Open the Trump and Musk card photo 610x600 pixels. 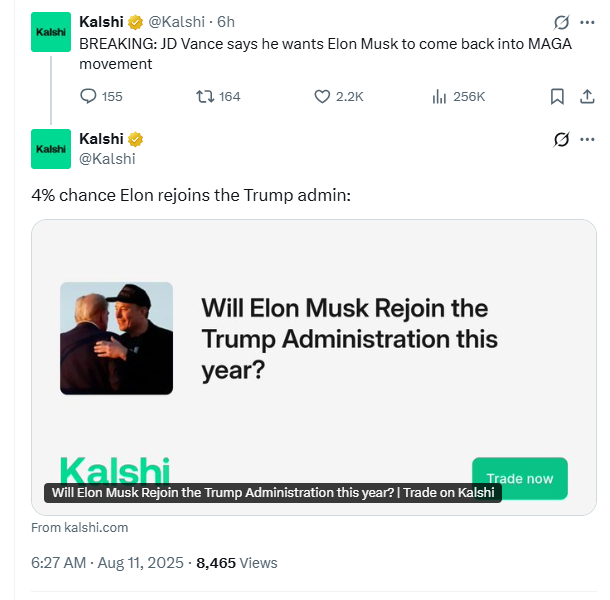116,338
